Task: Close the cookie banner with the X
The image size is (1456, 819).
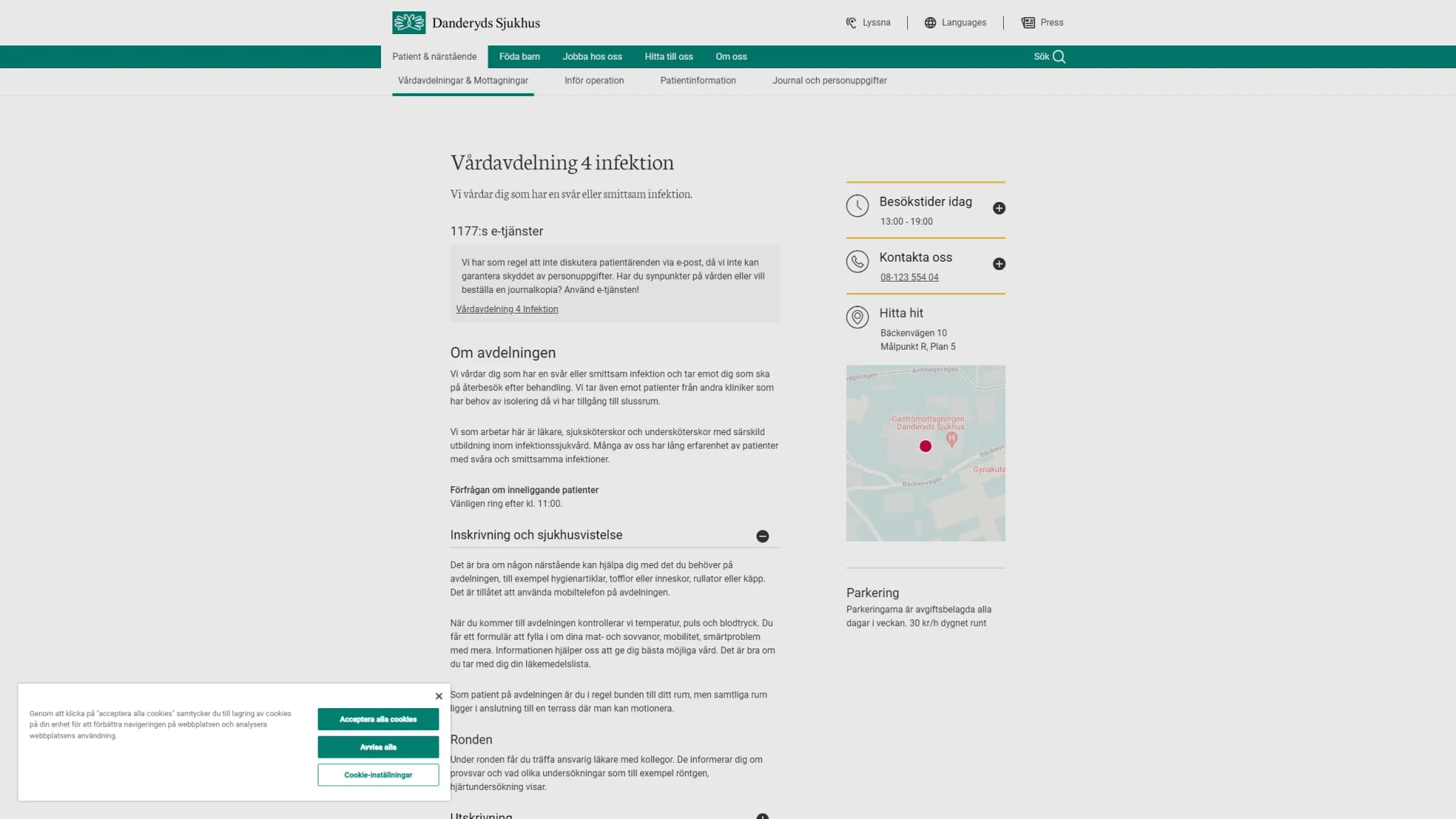Action: click(x=439, y=696)
